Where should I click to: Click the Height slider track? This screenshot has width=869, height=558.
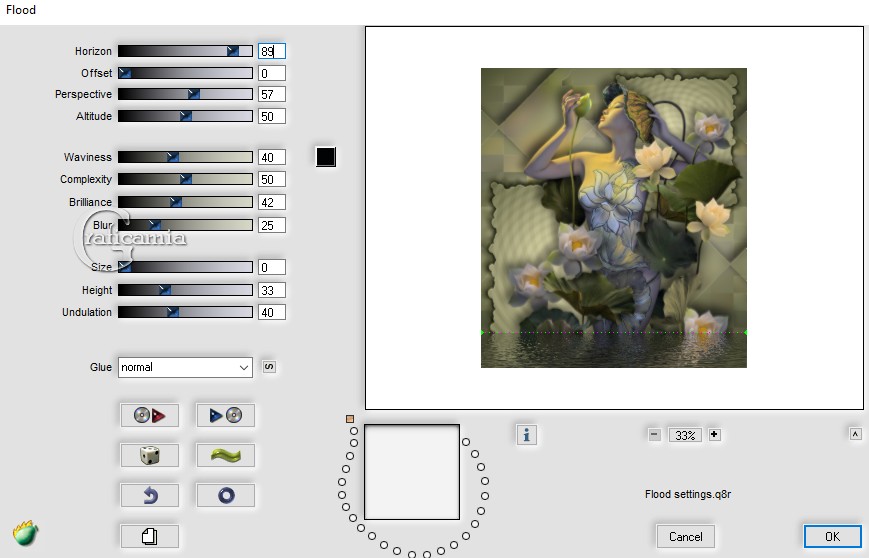pyautogui.click(x=185, y=290)
